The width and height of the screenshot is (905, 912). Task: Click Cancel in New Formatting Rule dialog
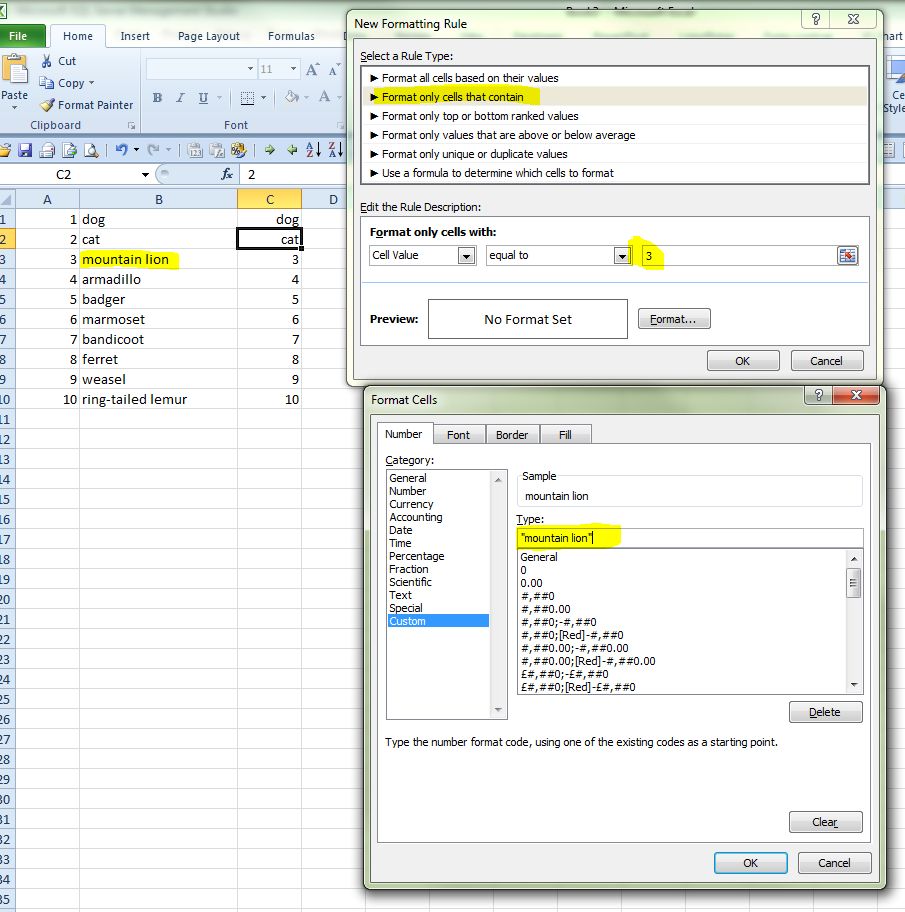coord(826,361)
